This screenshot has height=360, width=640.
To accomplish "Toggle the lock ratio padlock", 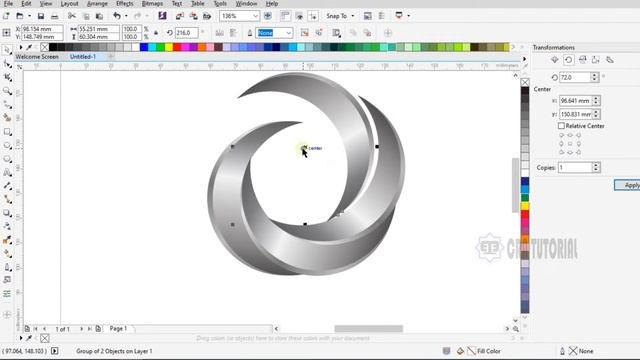I will click(156, 33).
